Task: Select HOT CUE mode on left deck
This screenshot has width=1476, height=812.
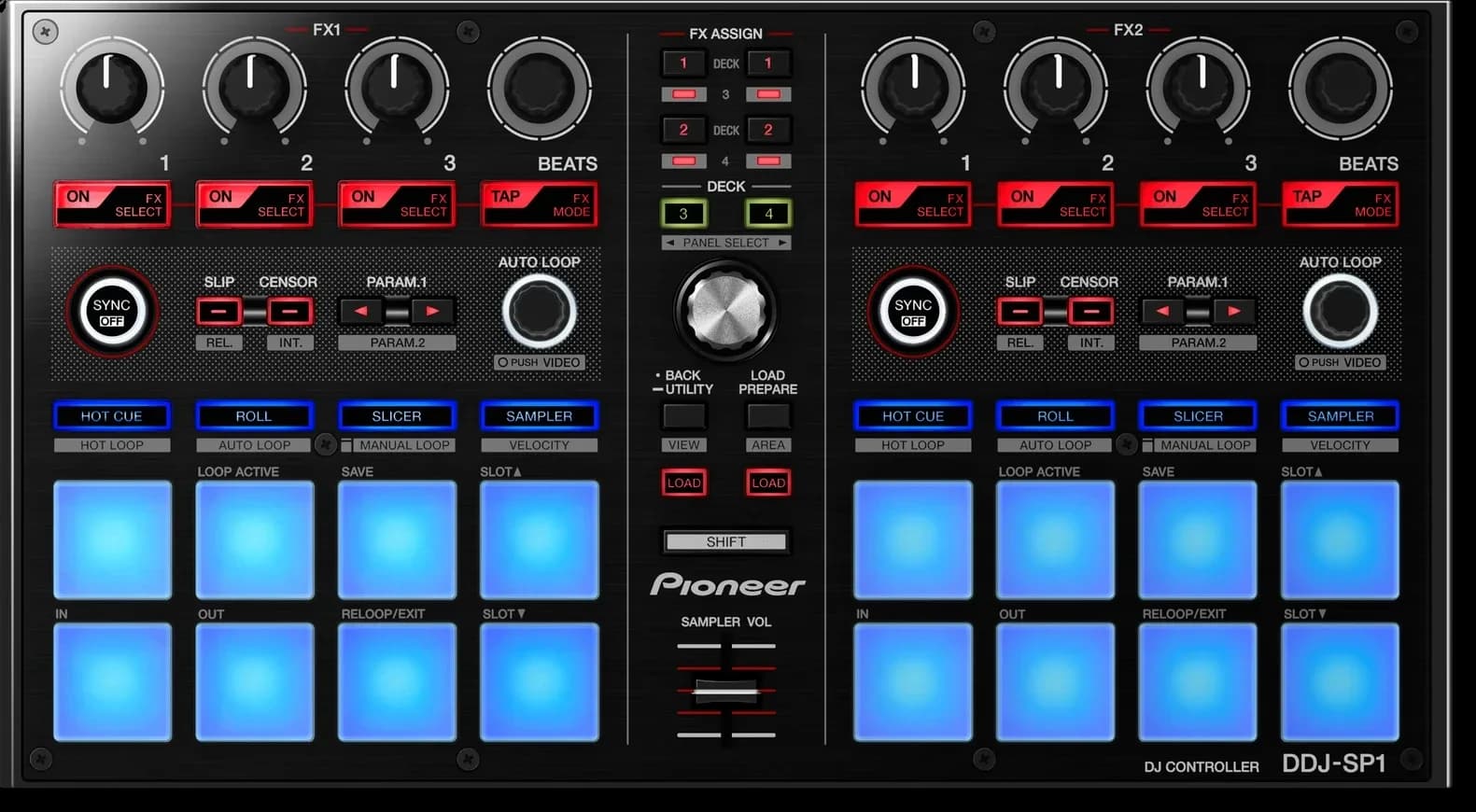Action: pos(112,416)
